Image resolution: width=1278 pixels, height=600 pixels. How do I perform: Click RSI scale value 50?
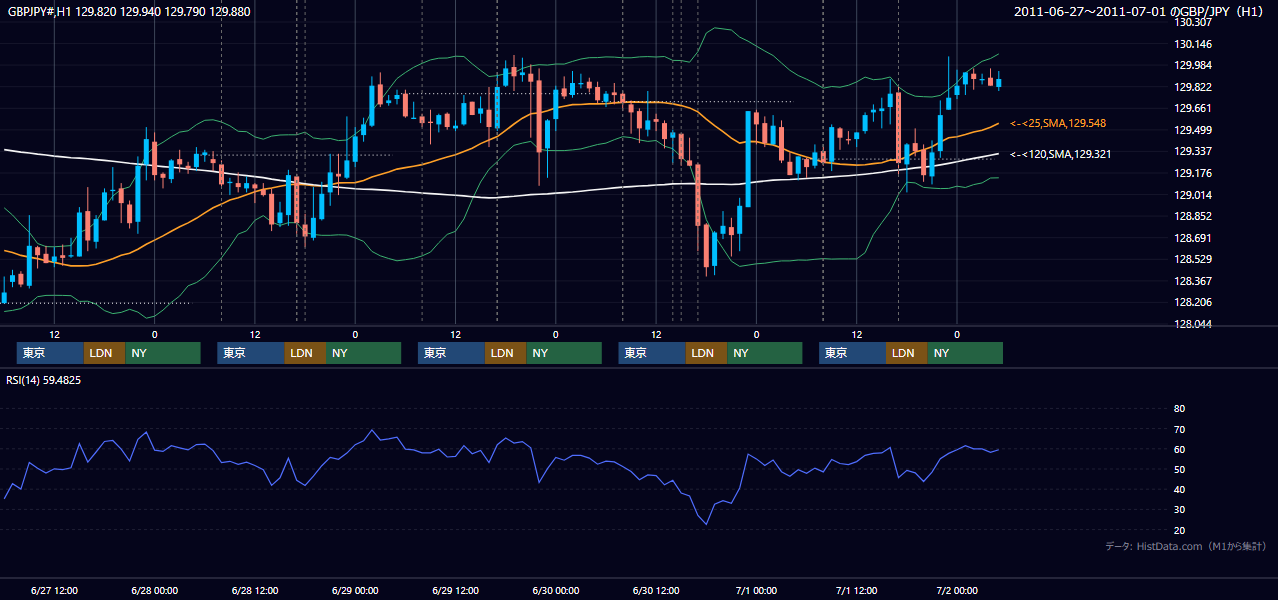[x=1179, y=469]
